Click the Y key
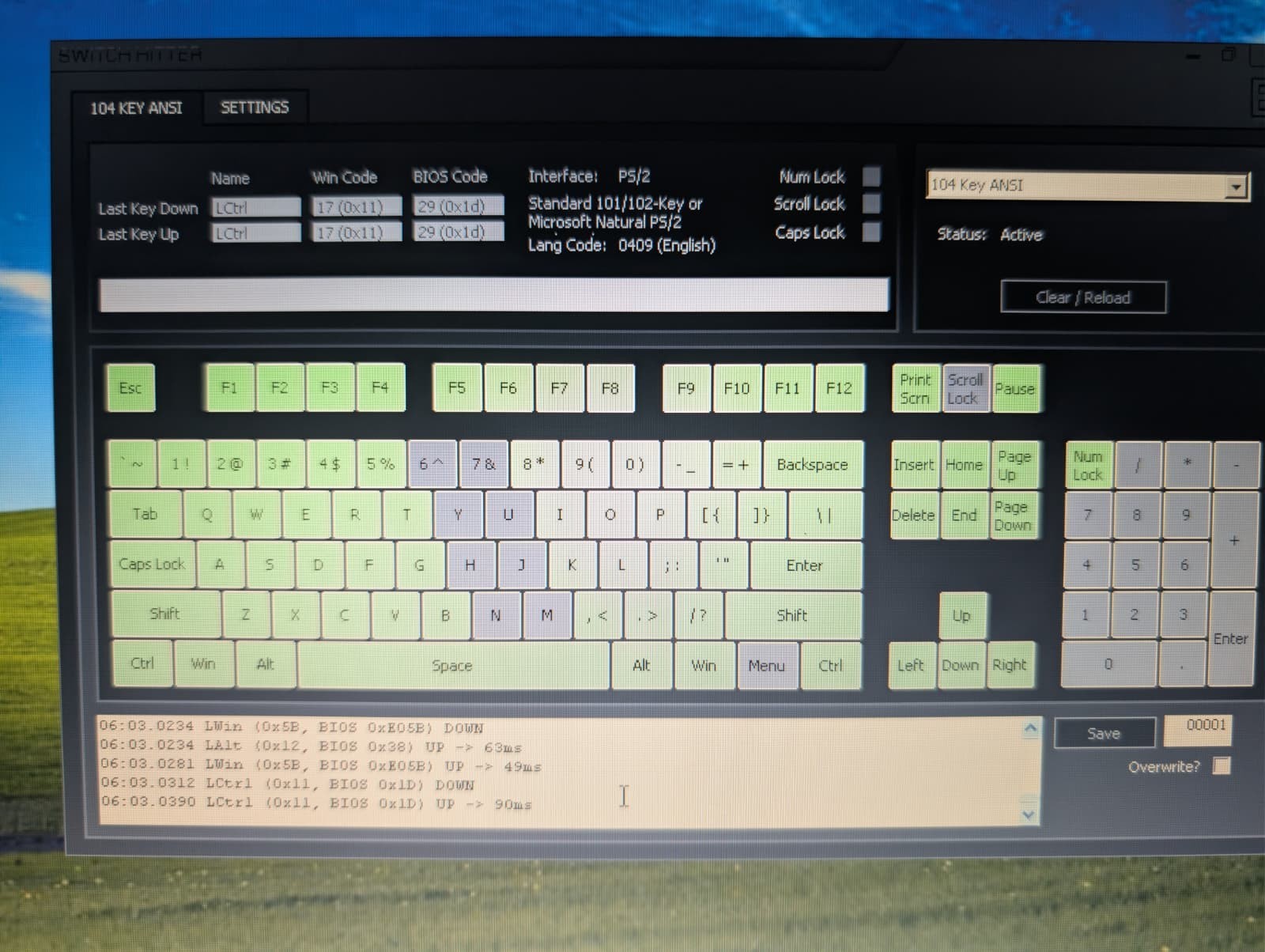The height and width of the screenshot is (952, 1265). tap(458, 515)
